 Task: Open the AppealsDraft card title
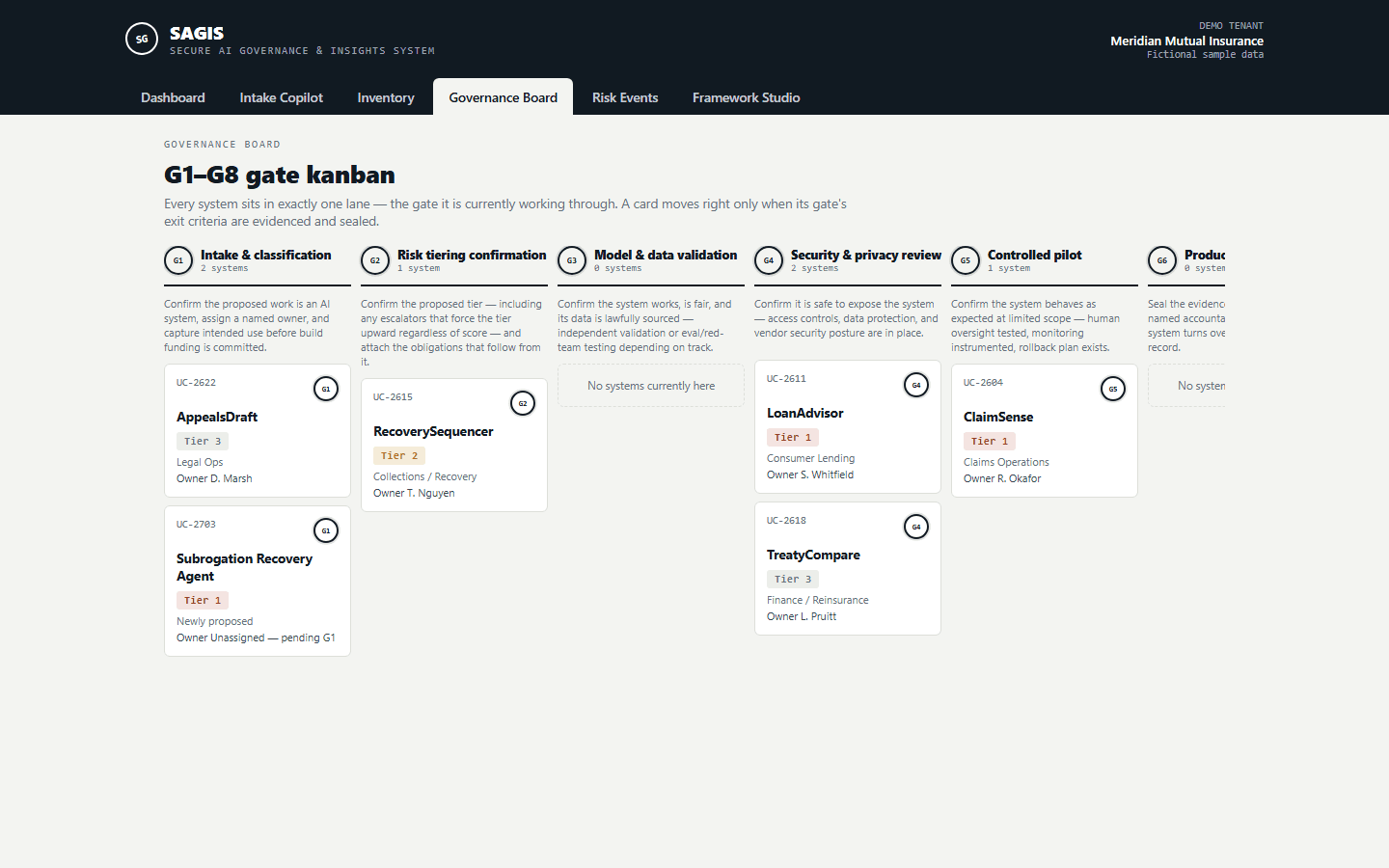217,417
